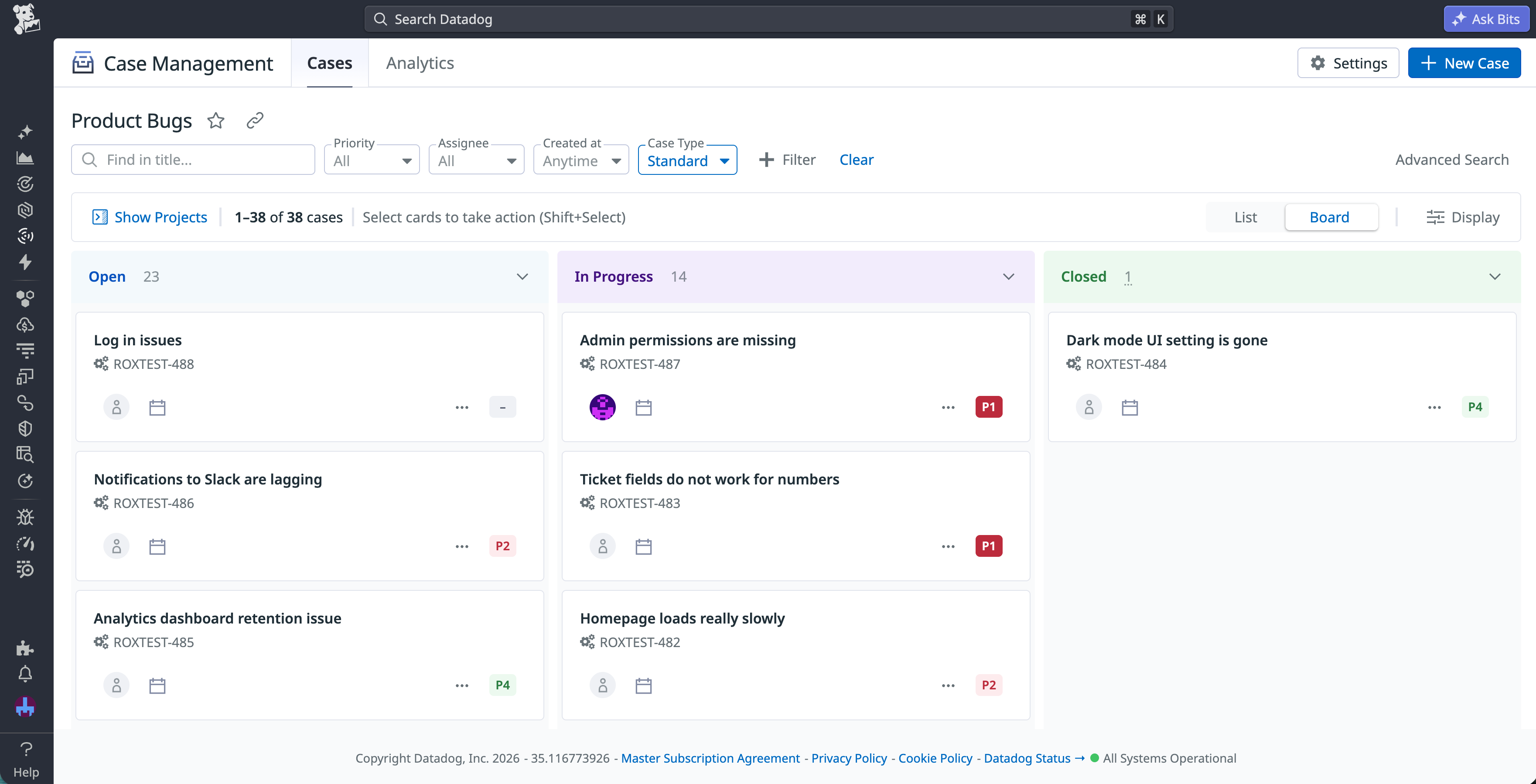Open the Cases tab

coord(330,63)
